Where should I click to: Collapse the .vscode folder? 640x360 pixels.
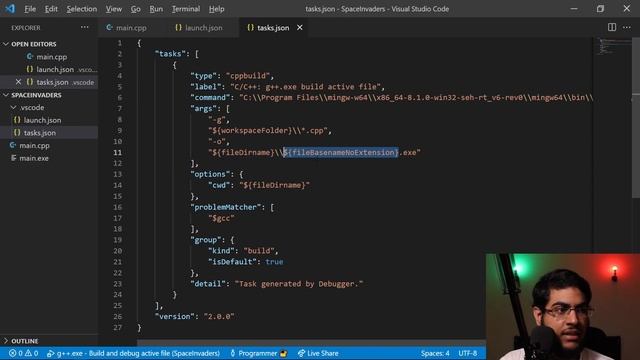[x=13, y=107]
